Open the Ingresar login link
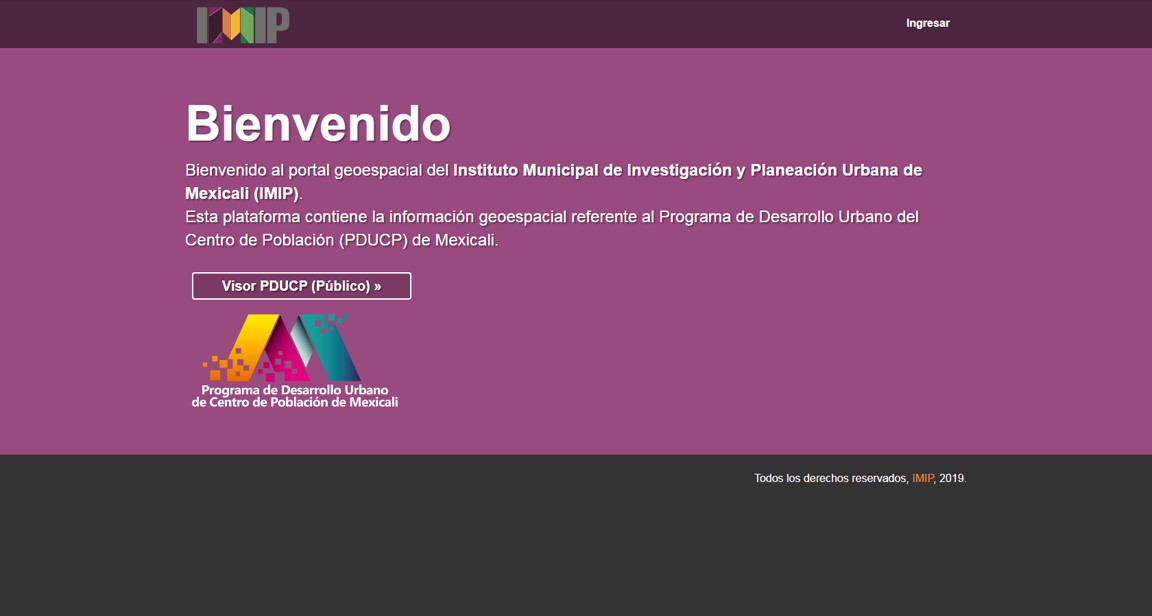 928,24
